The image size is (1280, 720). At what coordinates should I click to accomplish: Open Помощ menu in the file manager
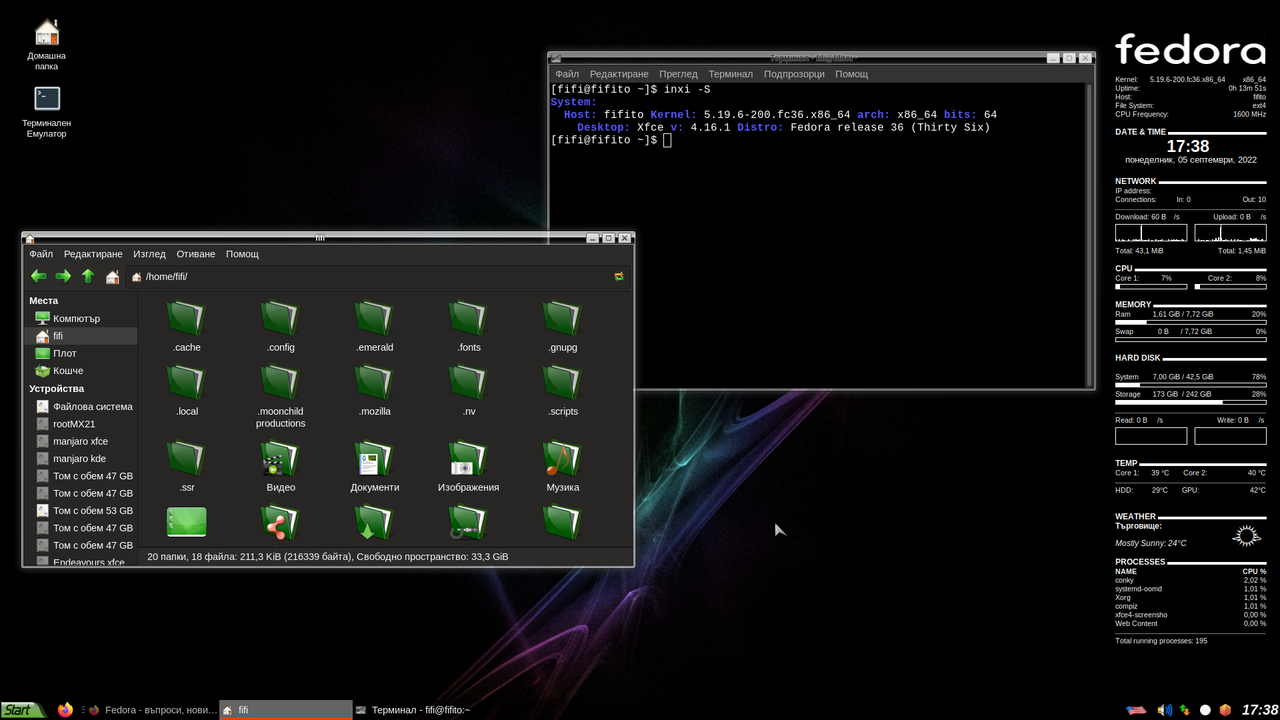[x=242, y=254]
